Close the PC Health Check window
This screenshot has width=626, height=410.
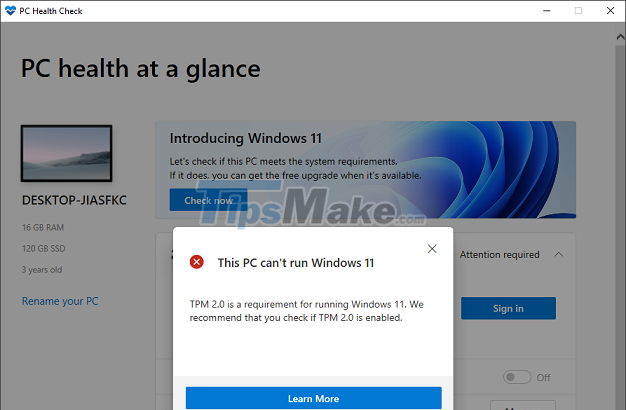tap(610, 11)
